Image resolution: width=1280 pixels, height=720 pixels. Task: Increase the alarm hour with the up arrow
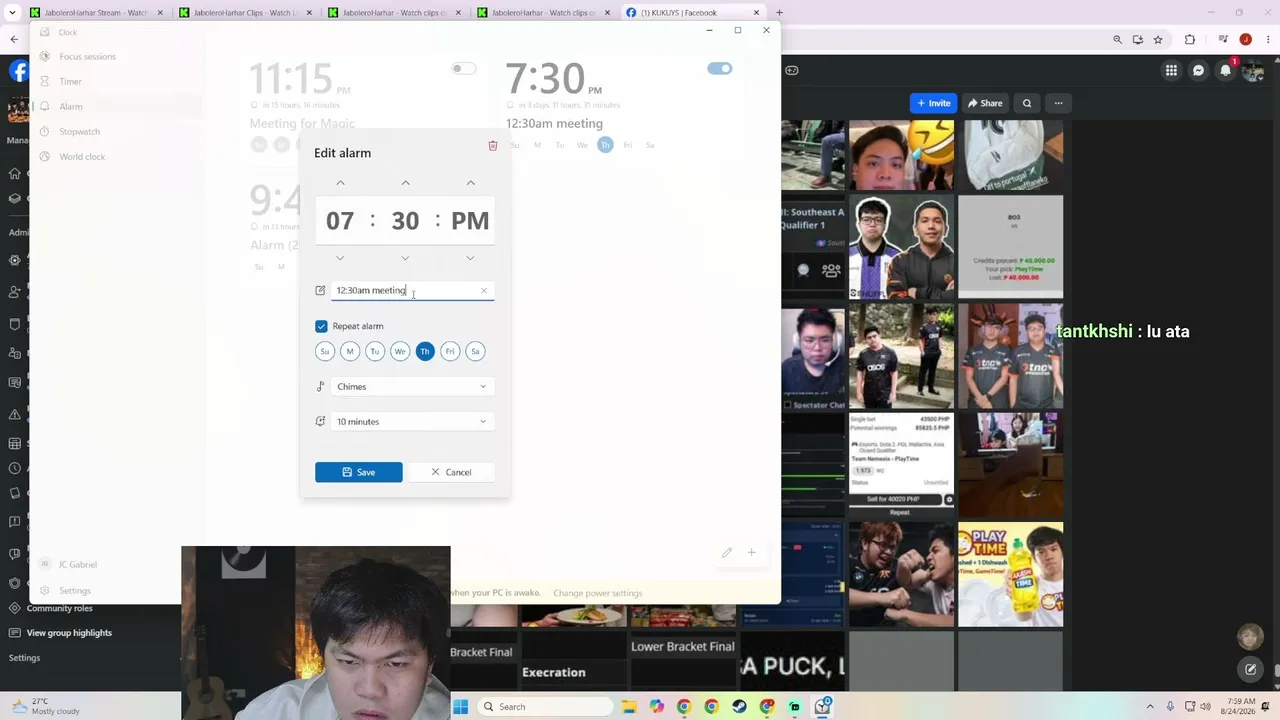pos(340,183)
